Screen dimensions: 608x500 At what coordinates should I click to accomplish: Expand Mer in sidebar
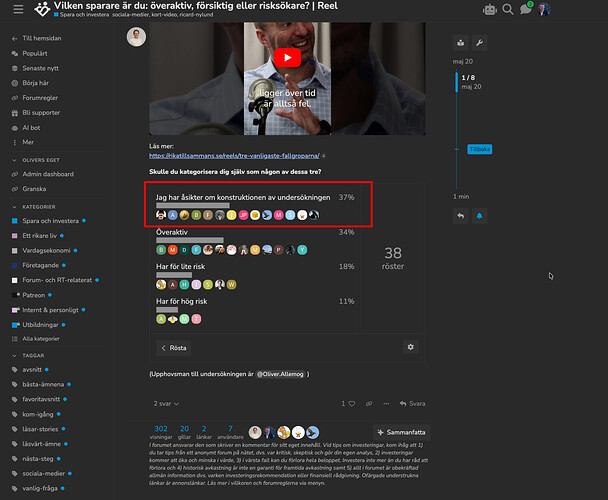pos(28,142)
